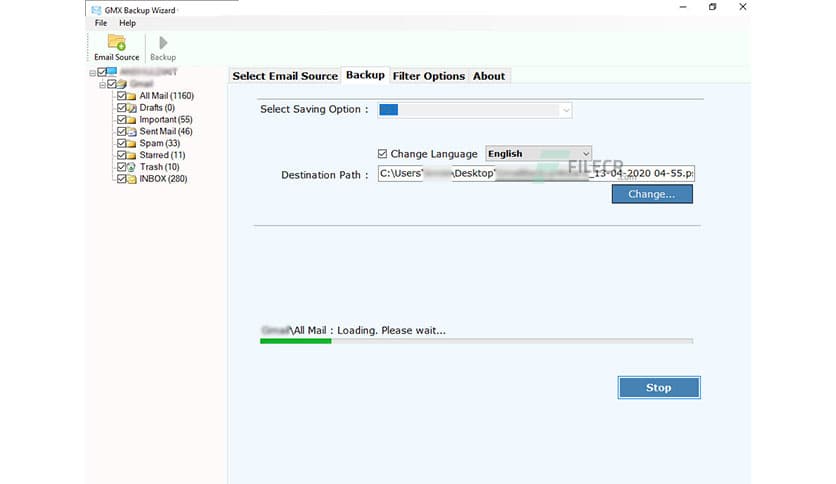Screen dimensions: 836x484
Task: Click the 'Loading. Please wait...' status text
Action: (x=391, y=330)
